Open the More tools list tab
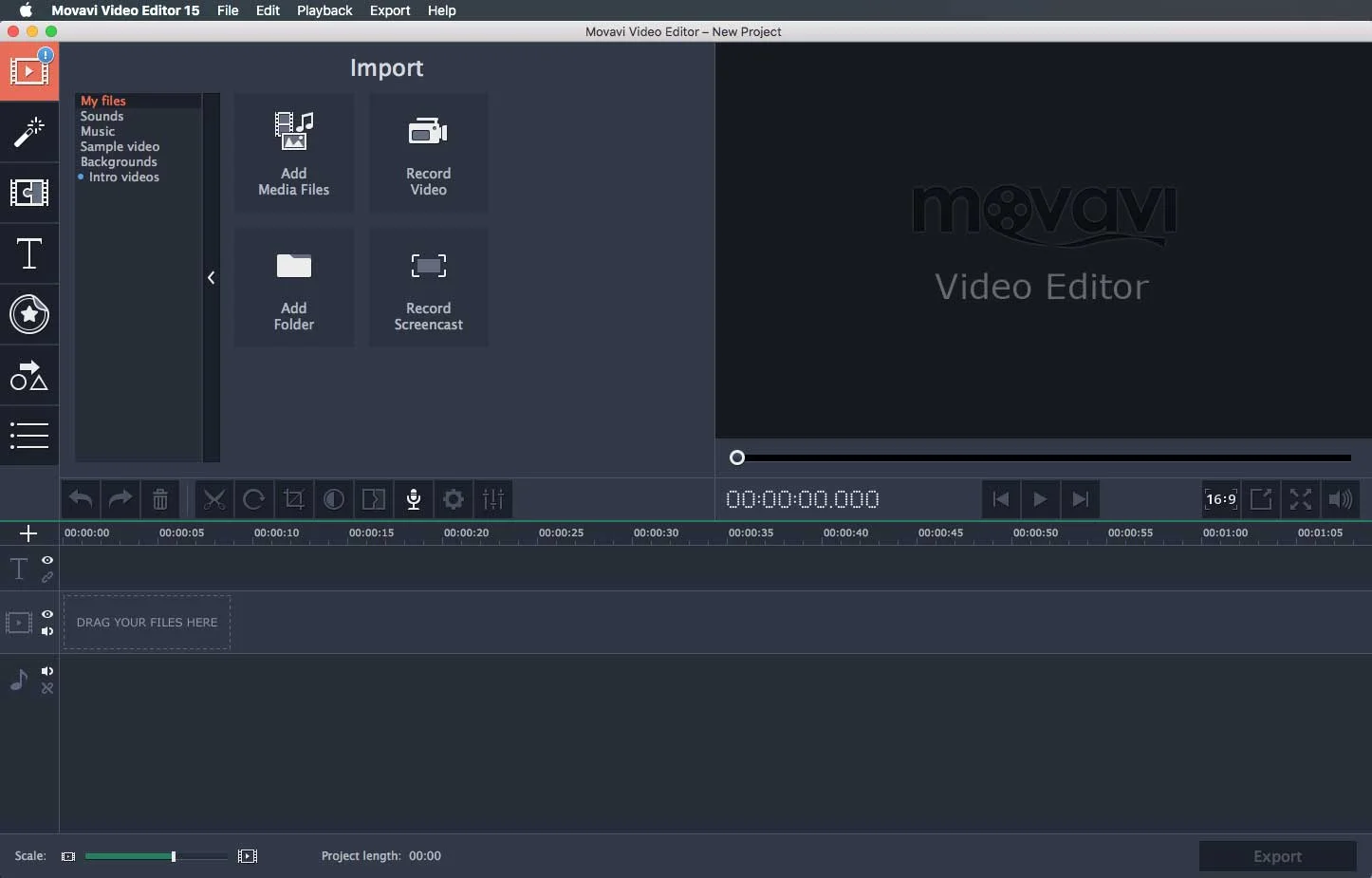The image size is (1372, 878). tap(29, 435)
